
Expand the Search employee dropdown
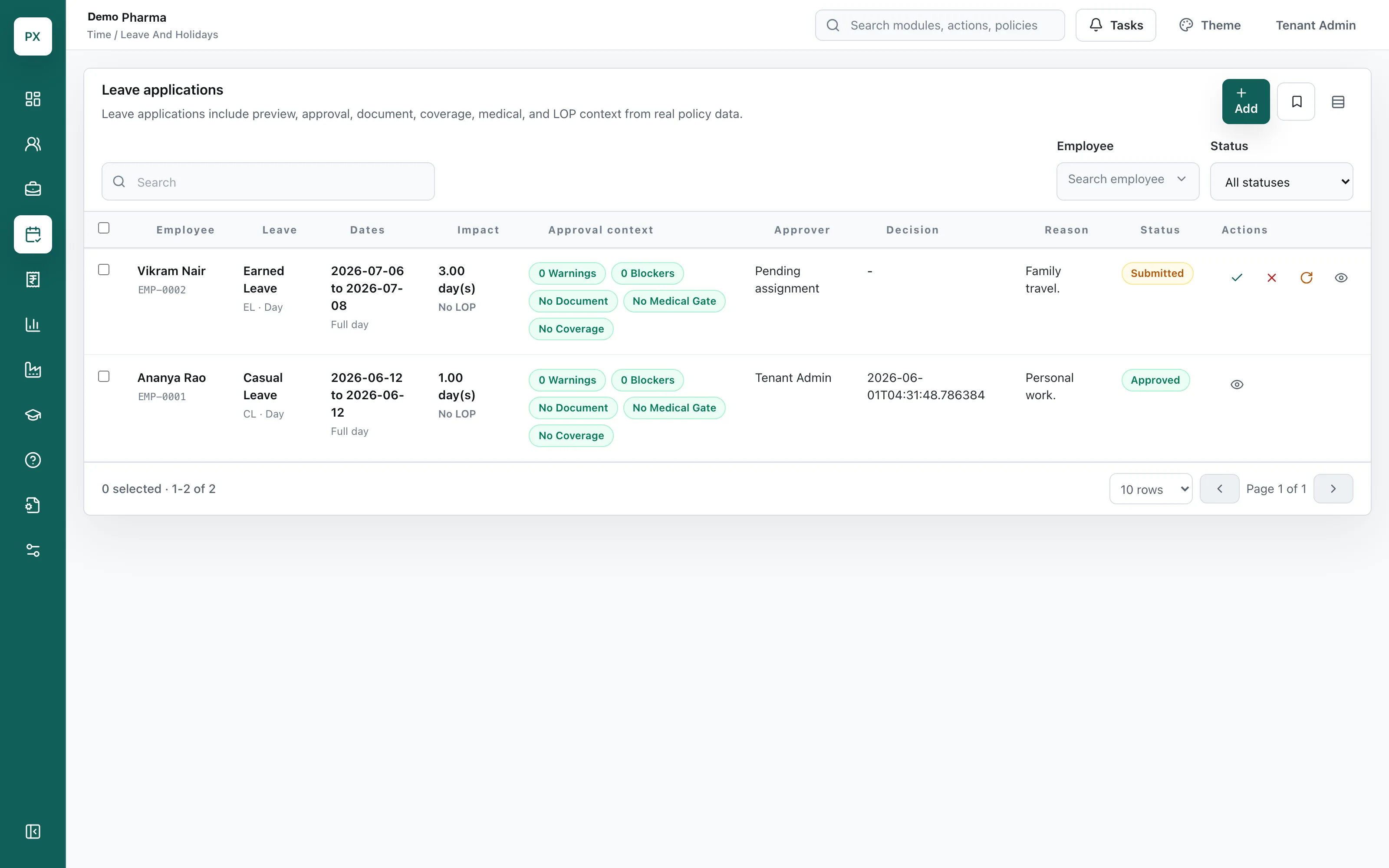tap(1127, 181)
